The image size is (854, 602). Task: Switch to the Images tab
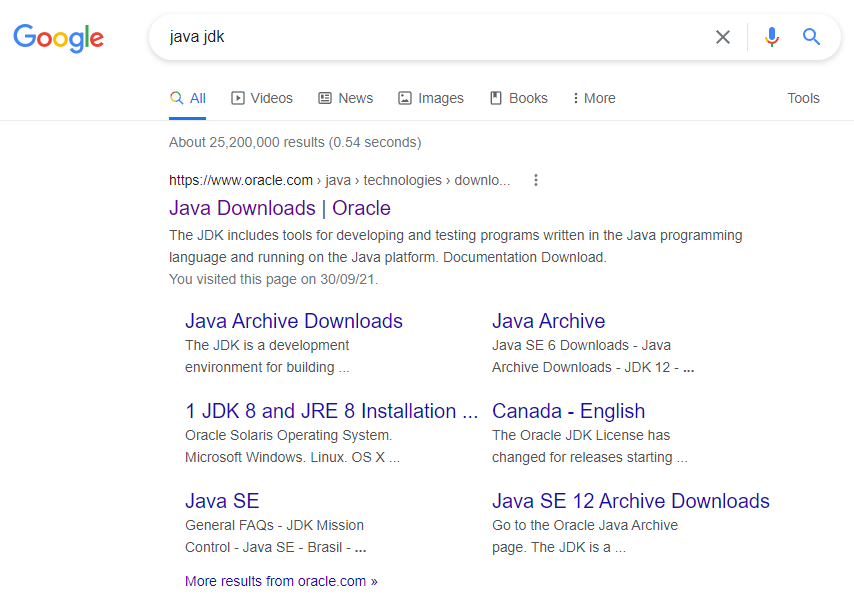point(431,99)
